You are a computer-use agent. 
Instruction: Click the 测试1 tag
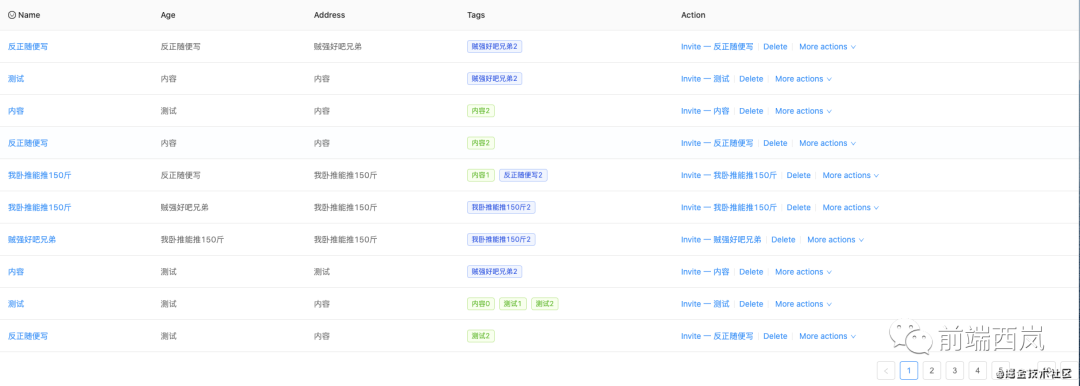513,304
